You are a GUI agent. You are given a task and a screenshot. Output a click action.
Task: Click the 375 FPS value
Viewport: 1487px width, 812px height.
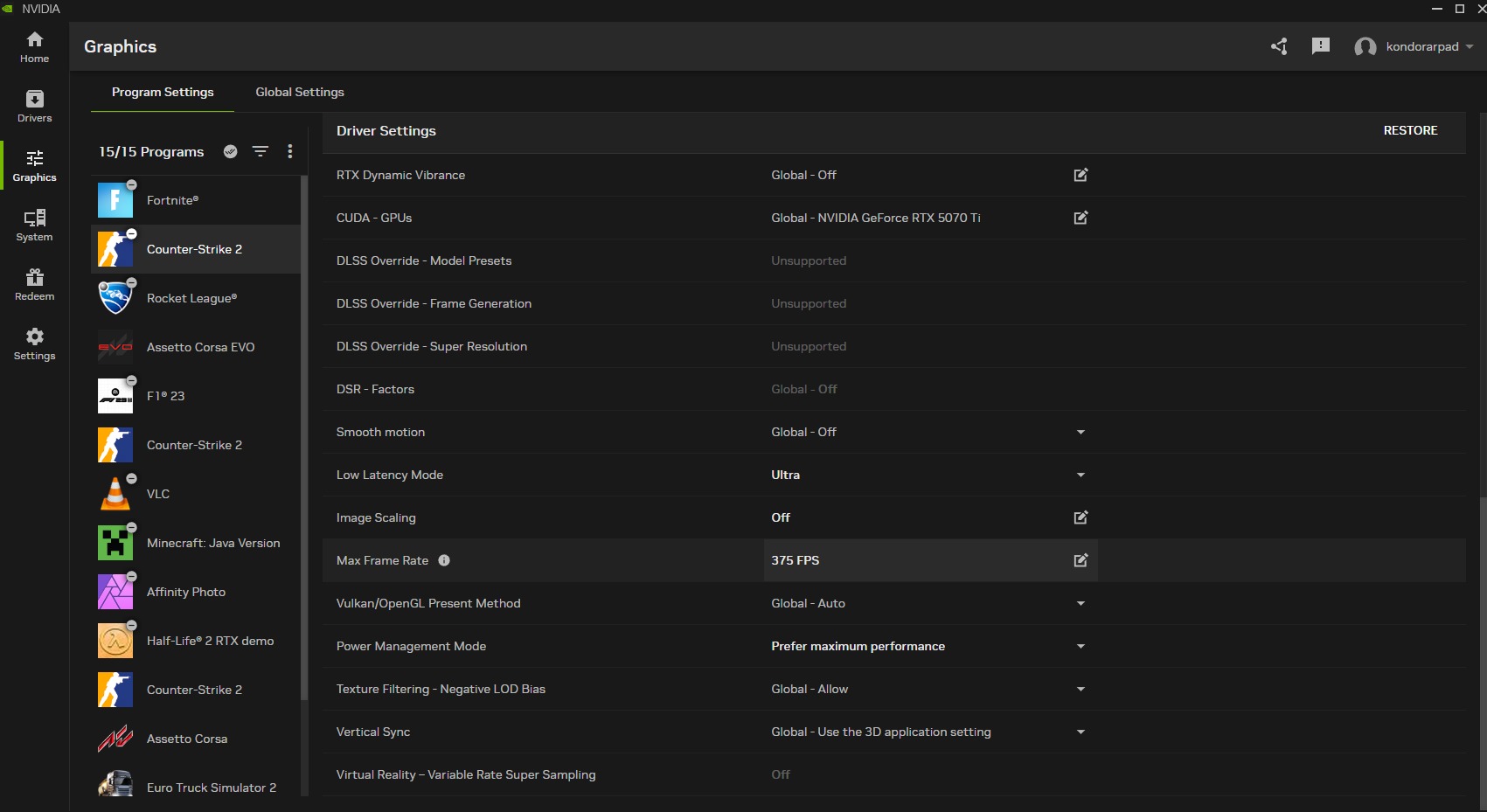(796, 560)
